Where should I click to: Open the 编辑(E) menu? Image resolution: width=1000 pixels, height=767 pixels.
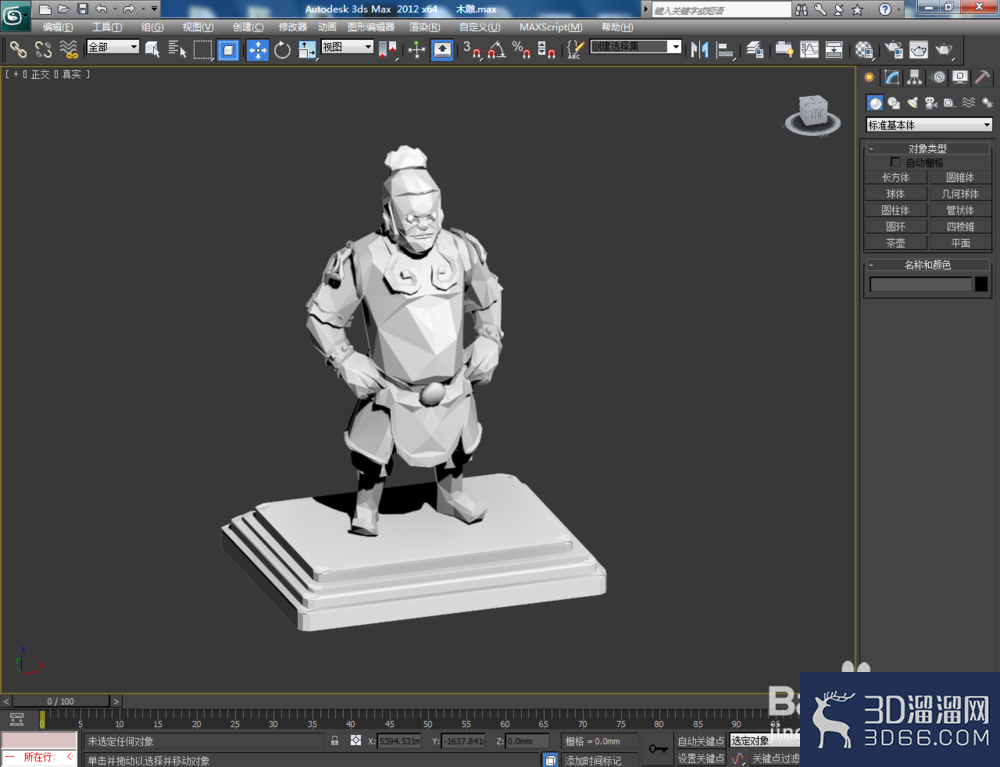point(58,27)
